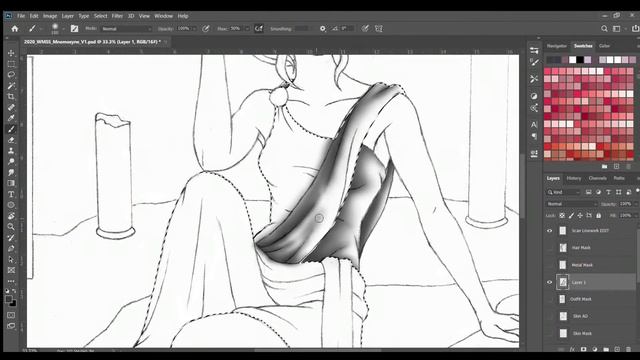Image resolution: width=640 pixels, height=360 pixels.
Task: Select the Move tool
Action: coord(11,53)
